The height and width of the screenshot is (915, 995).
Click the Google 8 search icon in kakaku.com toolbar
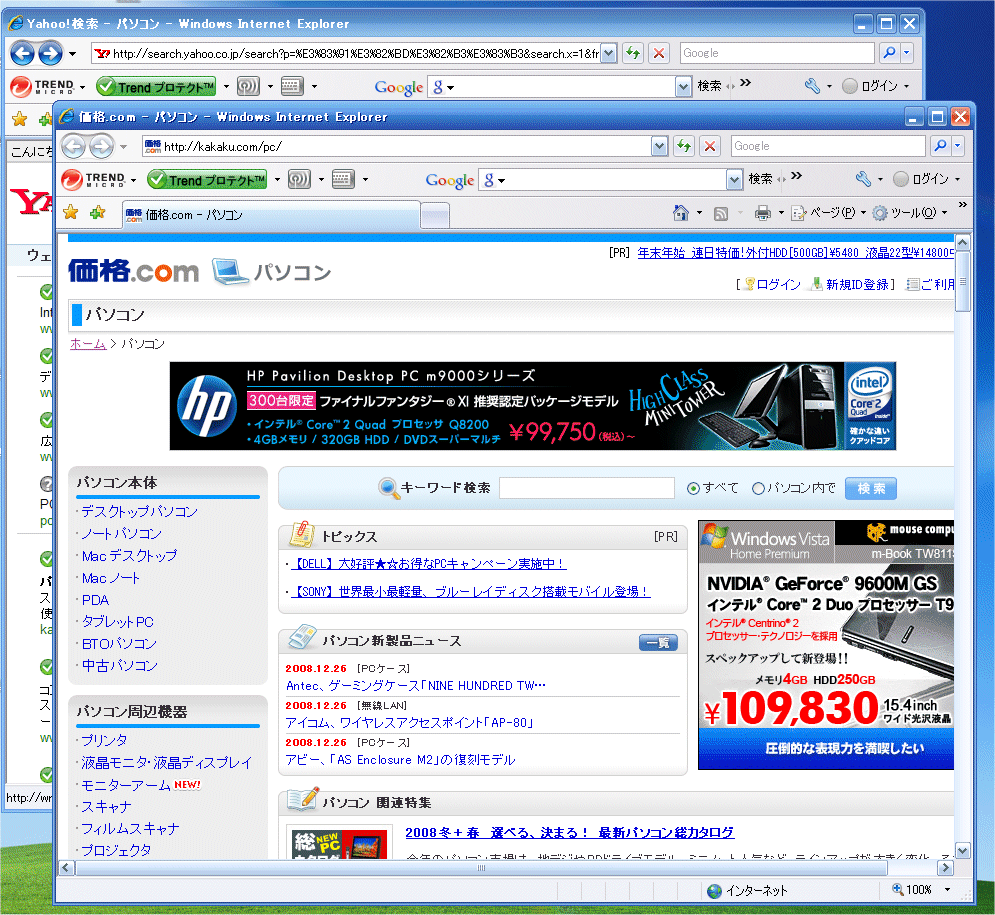point(489,180)
